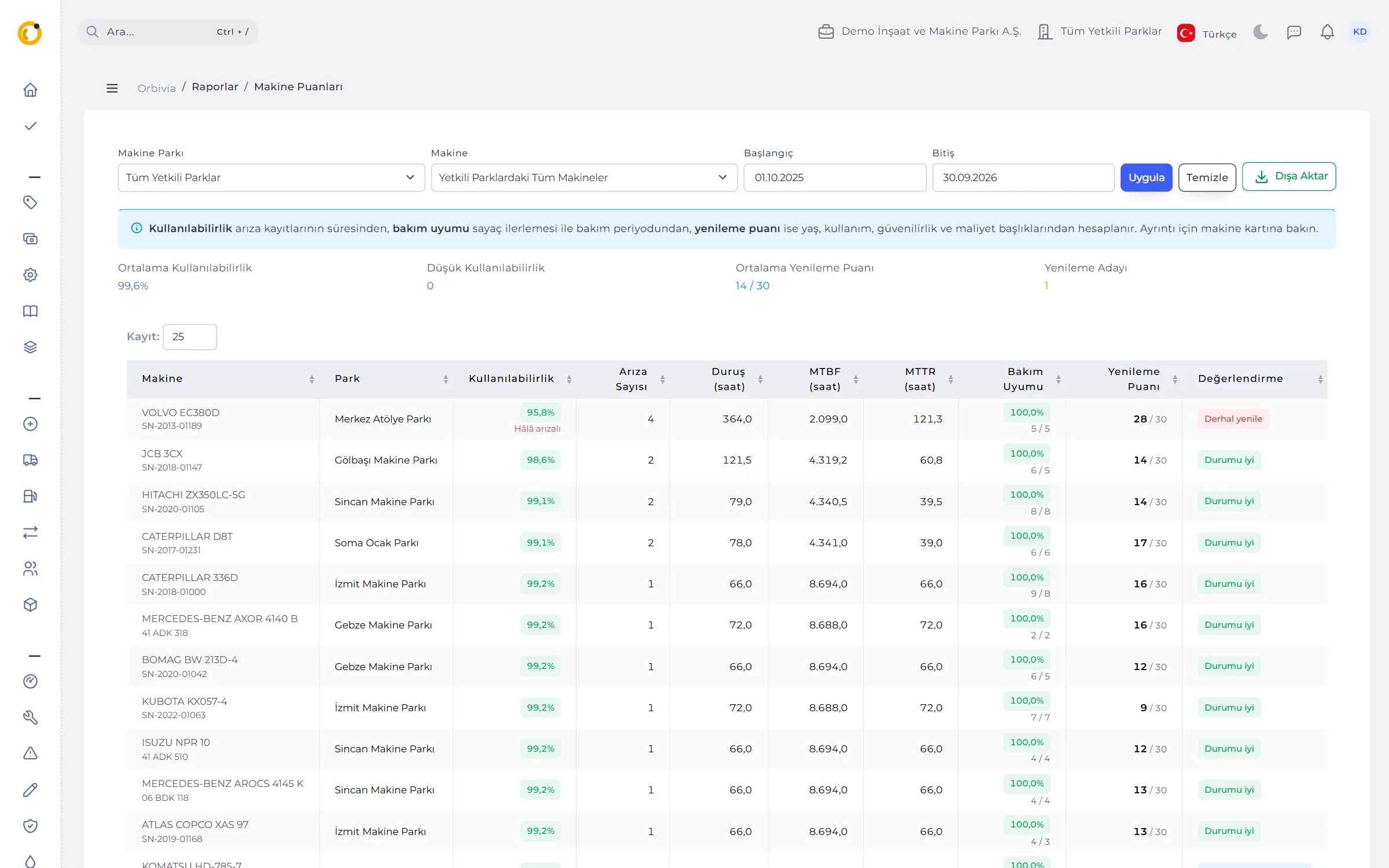Open the notifications bell icon

pos(1327,32)
